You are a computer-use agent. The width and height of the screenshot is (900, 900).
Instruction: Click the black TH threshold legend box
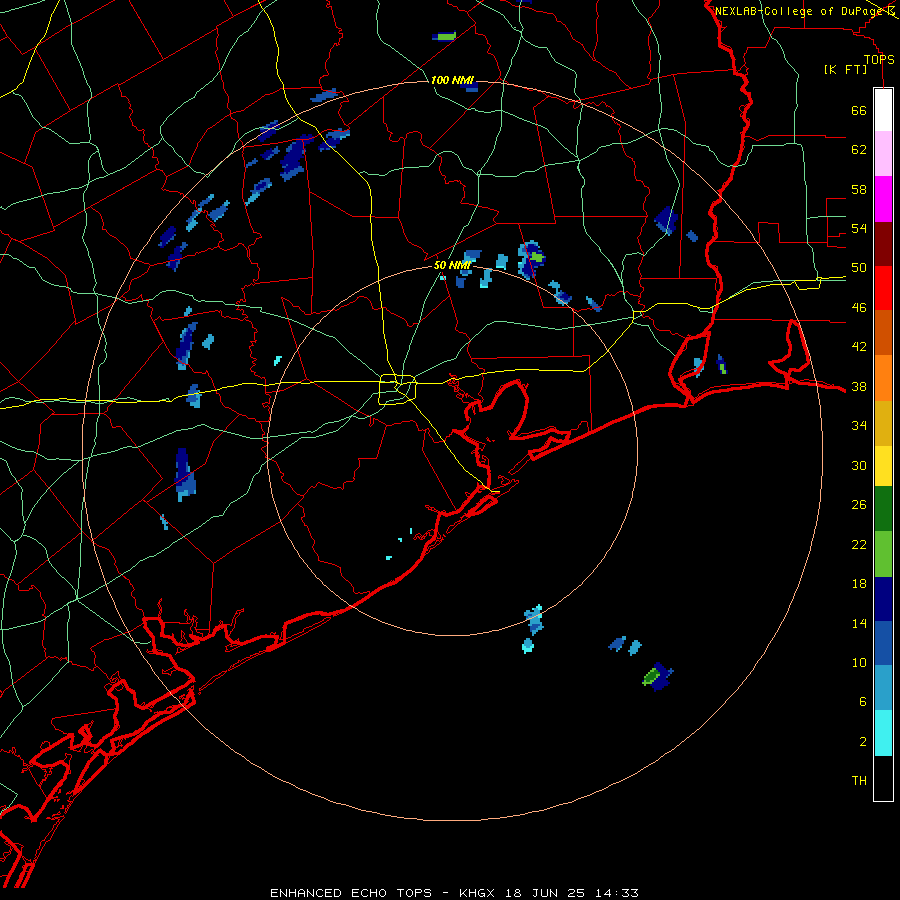click(x=883, y=778)
